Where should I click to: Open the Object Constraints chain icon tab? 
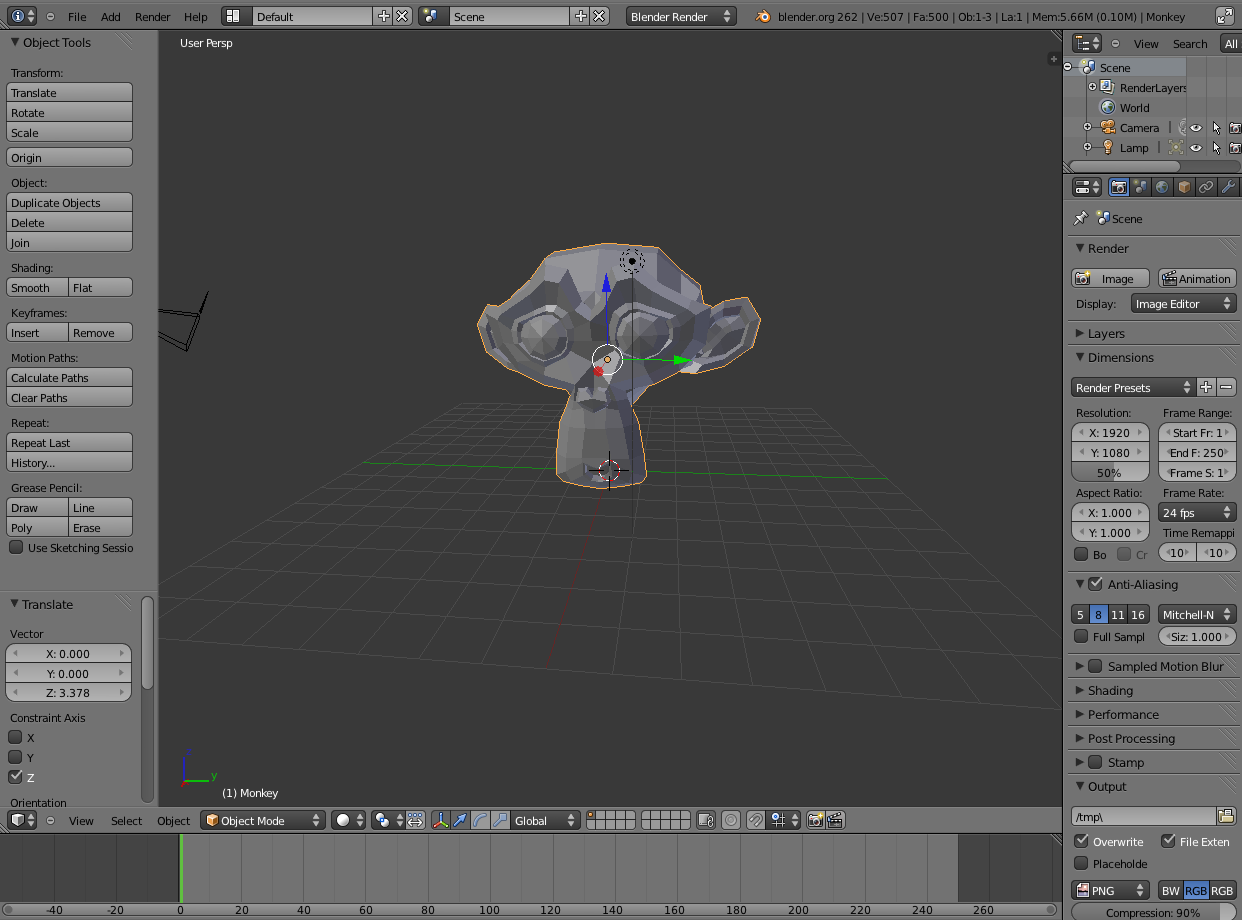pyautogui.click(x=1206, y=187)
